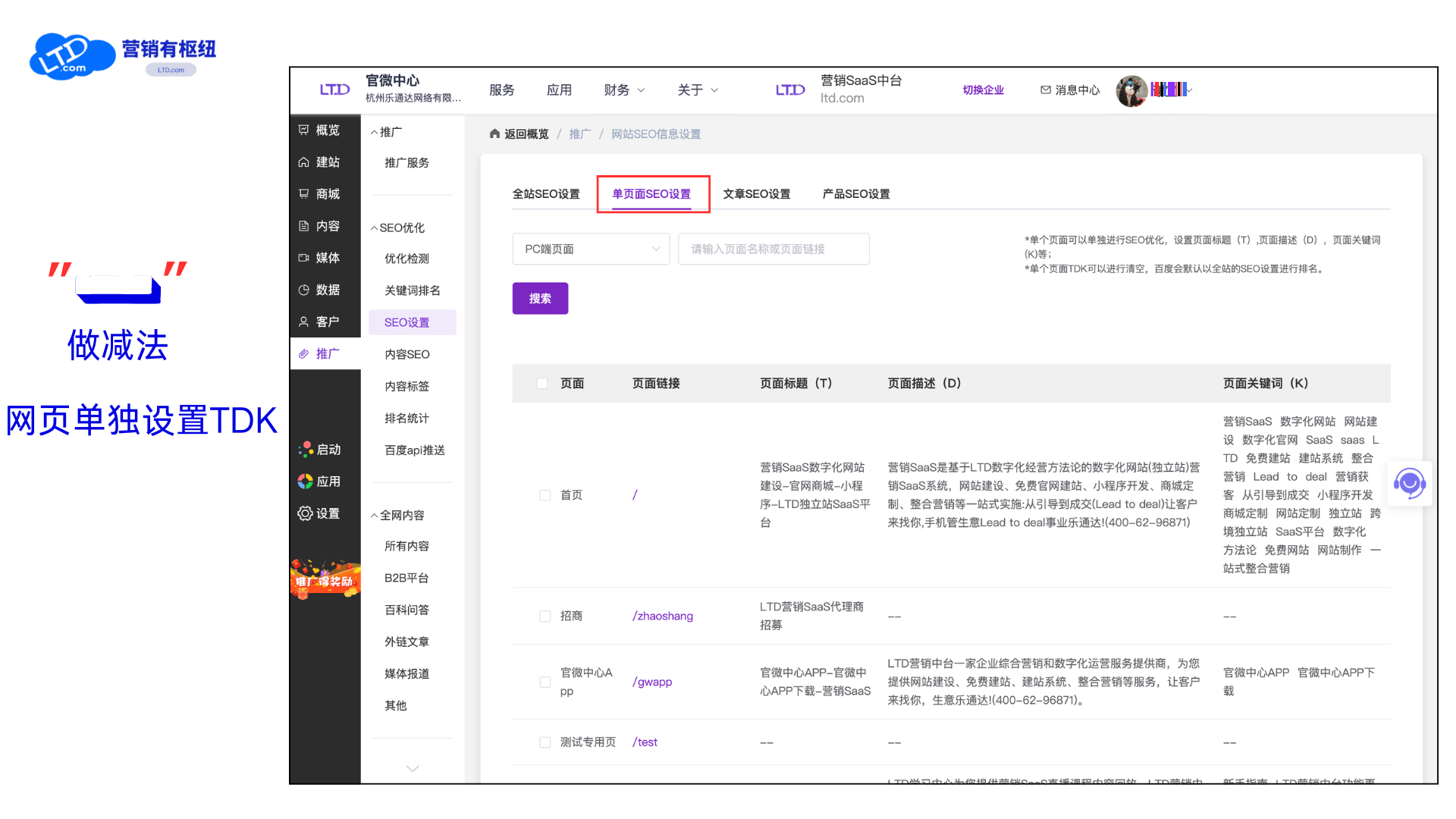Click the 搜索 search button
Image resolution: width=1456 pixels, height=819 pixels.
pyautogui.click(x=540, y=298)
